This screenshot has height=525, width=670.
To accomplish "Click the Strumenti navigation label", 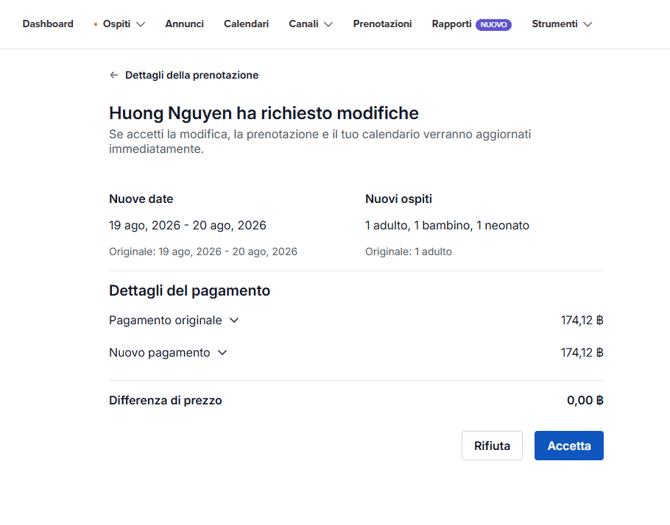I will click(554, 24).
